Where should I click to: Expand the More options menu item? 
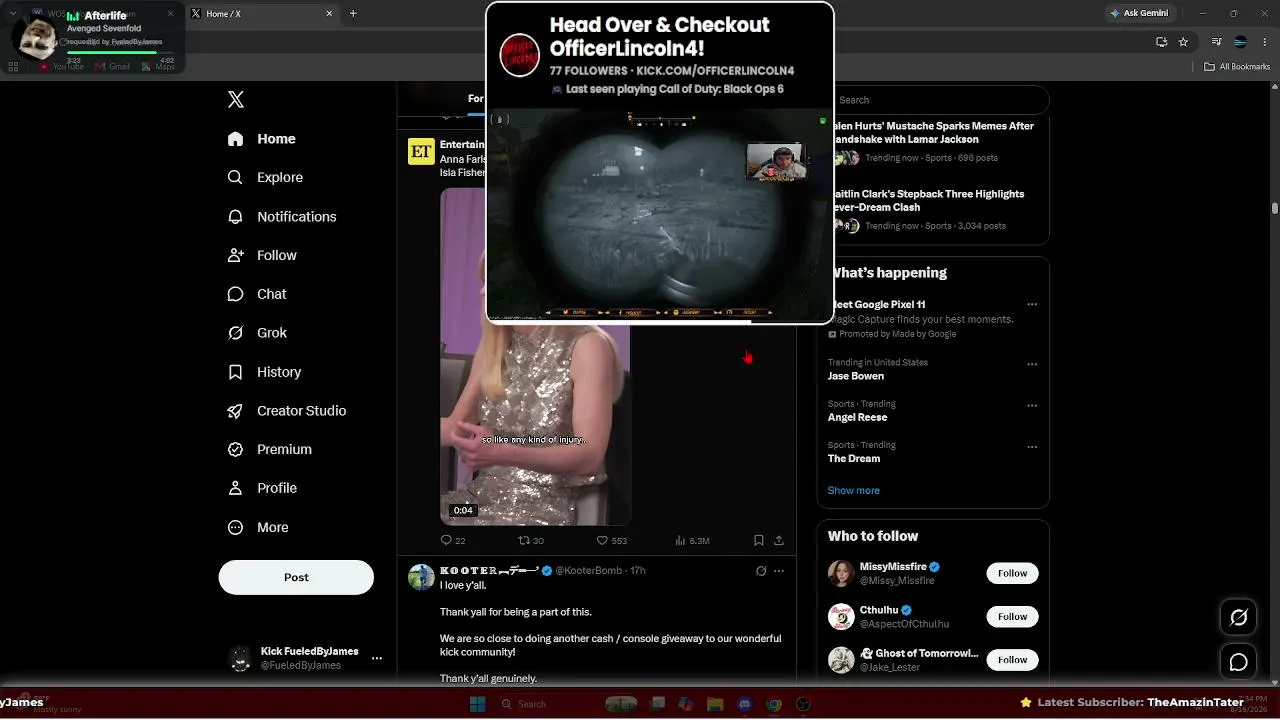coord(258,527)
